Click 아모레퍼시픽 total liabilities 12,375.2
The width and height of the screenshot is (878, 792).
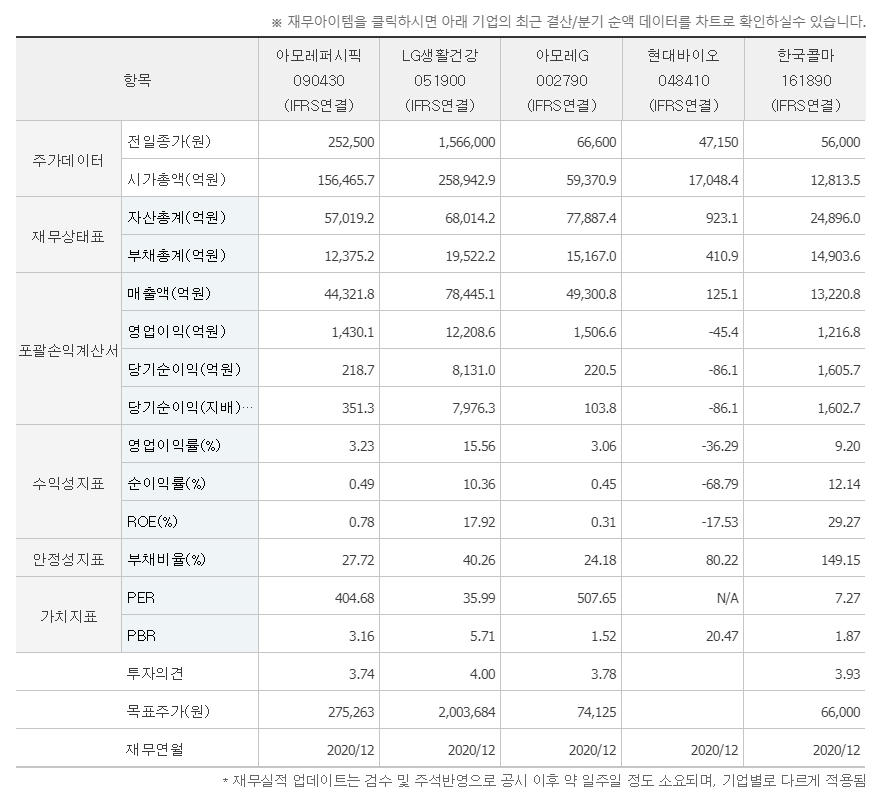point(349,256)
